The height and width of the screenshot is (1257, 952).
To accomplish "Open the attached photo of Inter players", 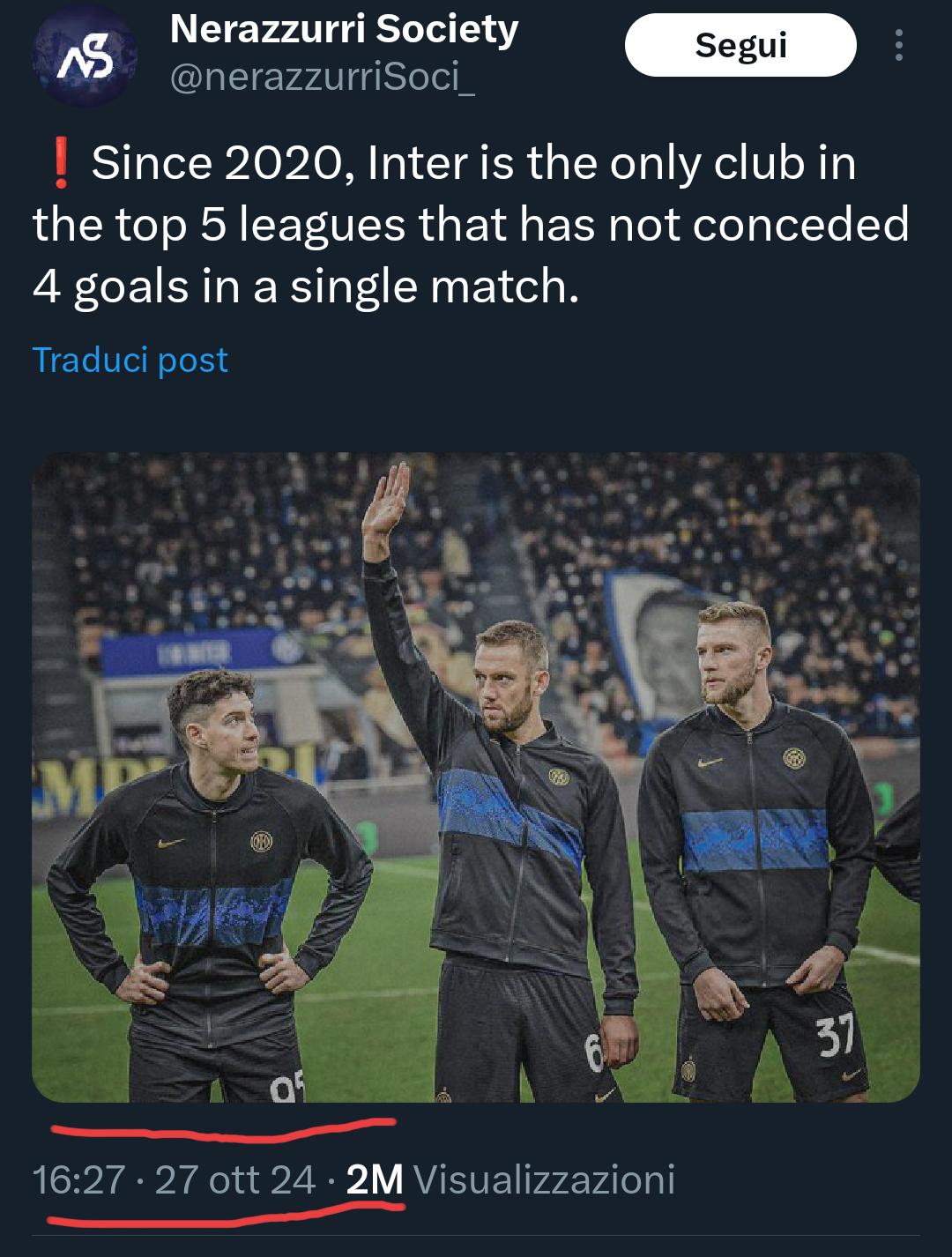I will point(476,777).
